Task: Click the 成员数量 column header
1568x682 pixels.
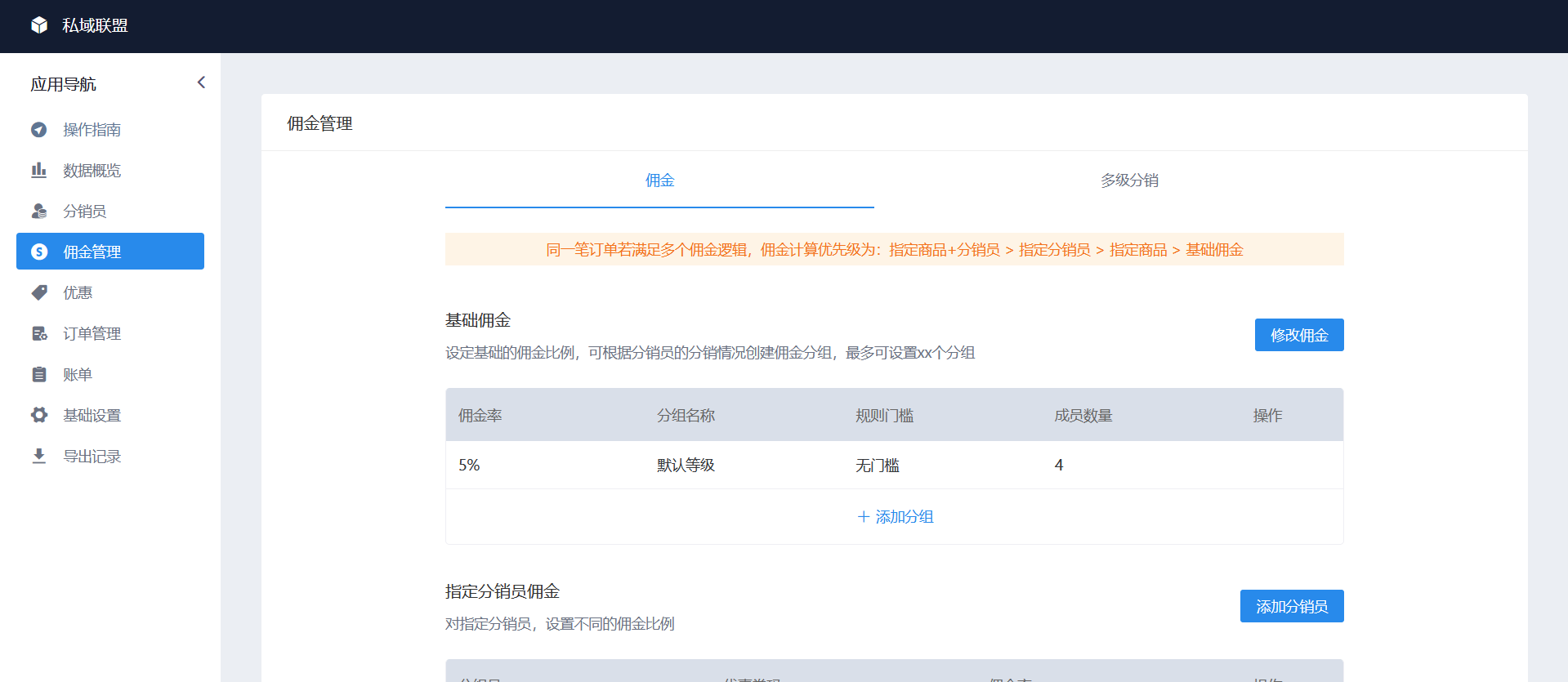Action: coord(1083,416)
